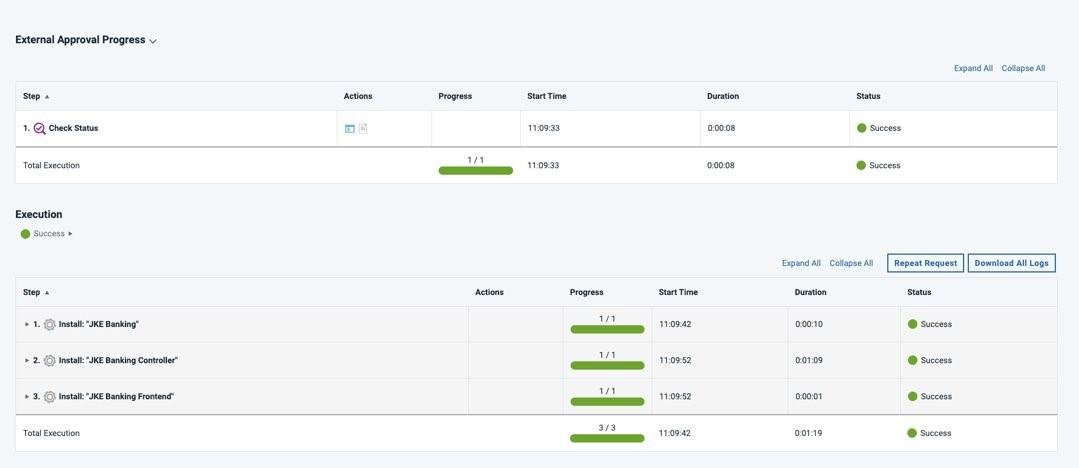The height and width of the screenshot is (468, 1079).
Task: Click the 3 / 3 total progress bar
Action: click(x=607, y=438)
